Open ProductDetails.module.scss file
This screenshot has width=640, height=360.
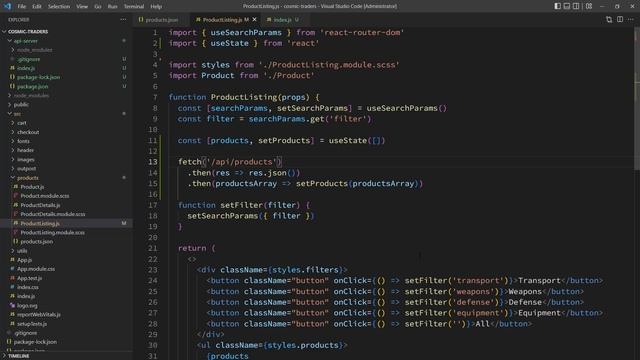pyautogui.click(x=53, y=214)
